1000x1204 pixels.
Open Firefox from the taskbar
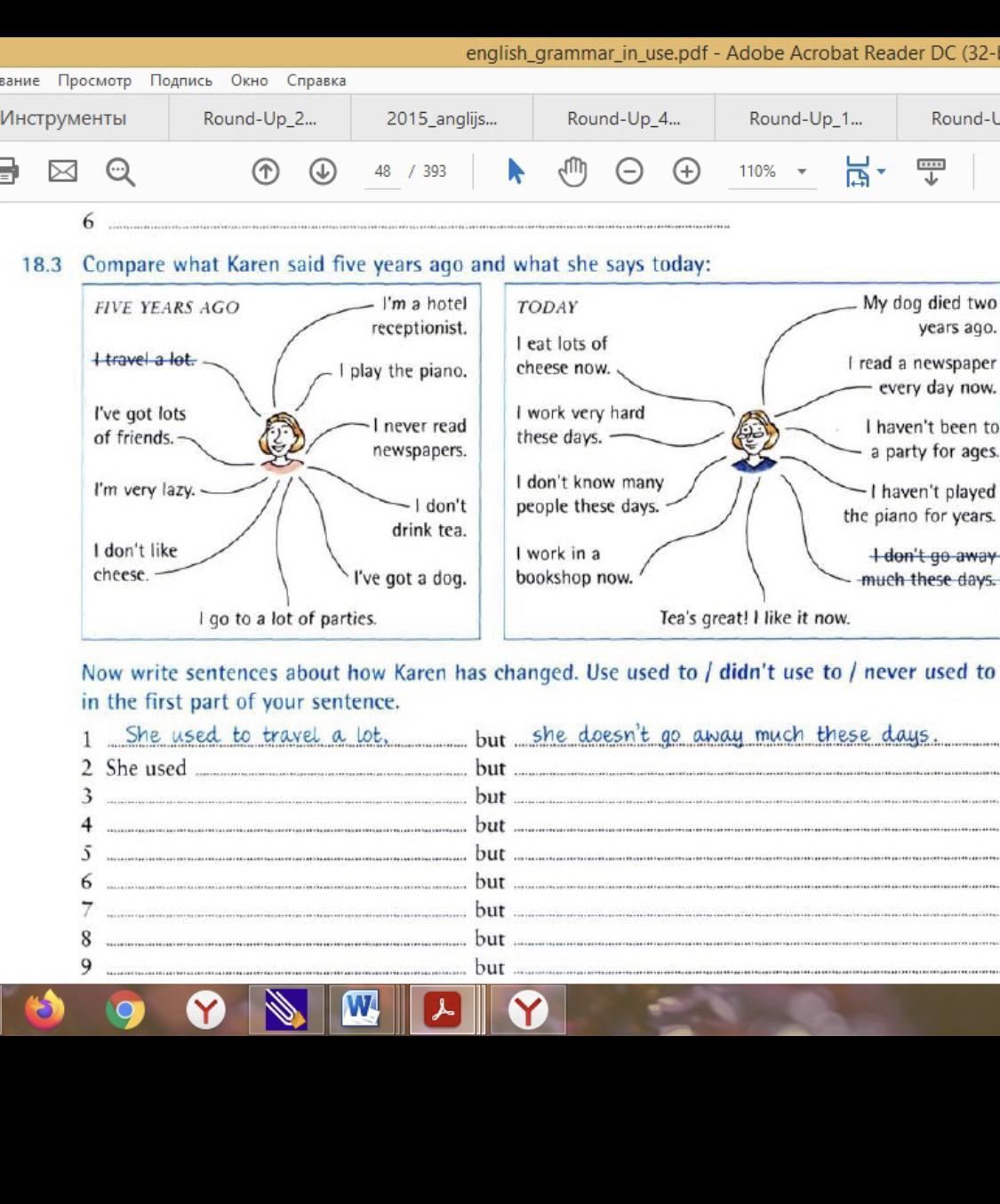tap(44, 1009)
